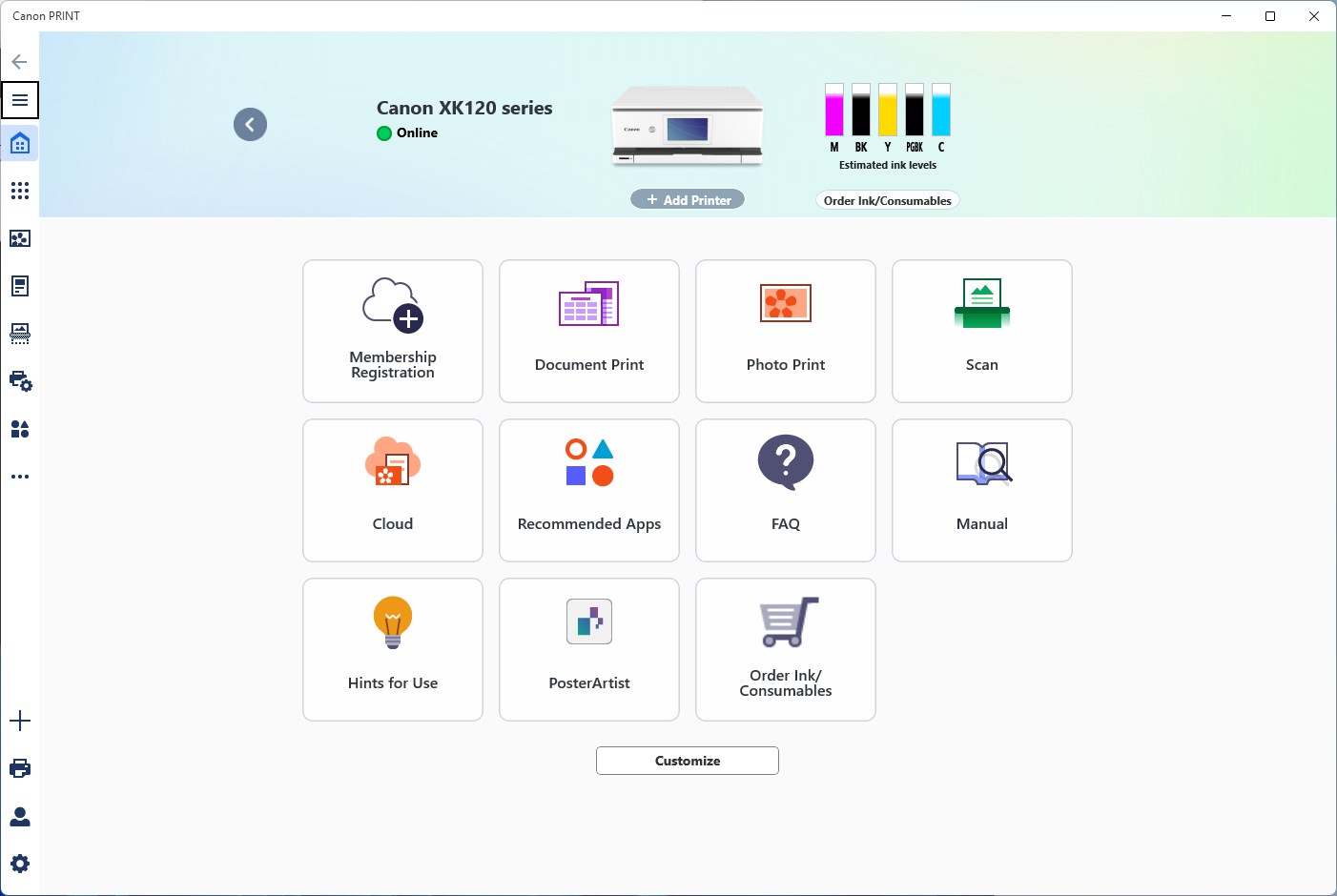This screenshot has width=1337, height=896.
Task: Expand the hamburger menu
Action: tap(19, 99)
